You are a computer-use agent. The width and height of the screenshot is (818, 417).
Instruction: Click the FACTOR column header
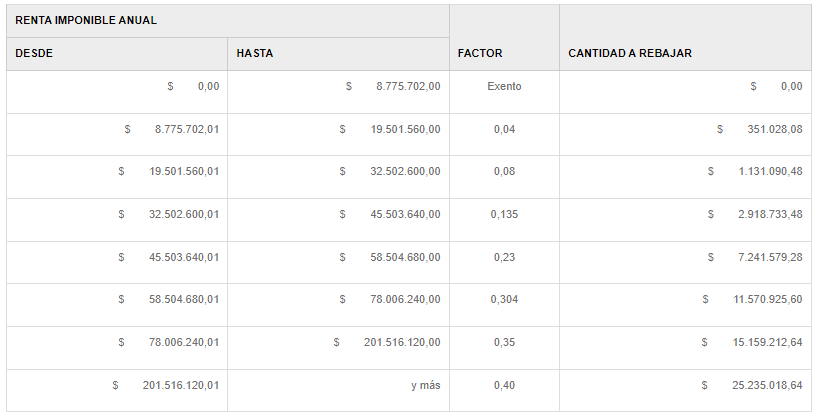click(x=504, y=38)
